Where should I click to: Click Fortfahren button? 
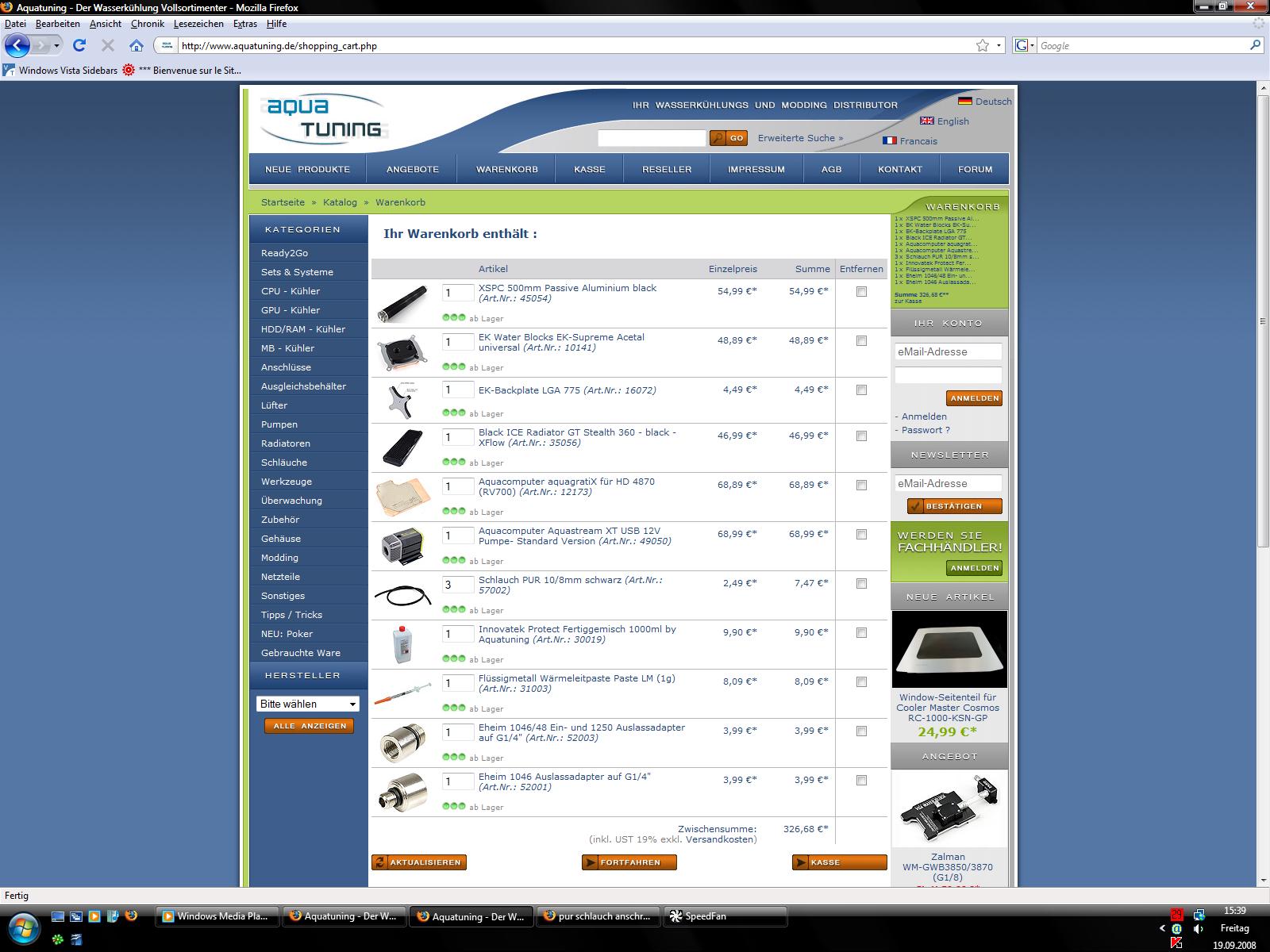coord(629,862)
